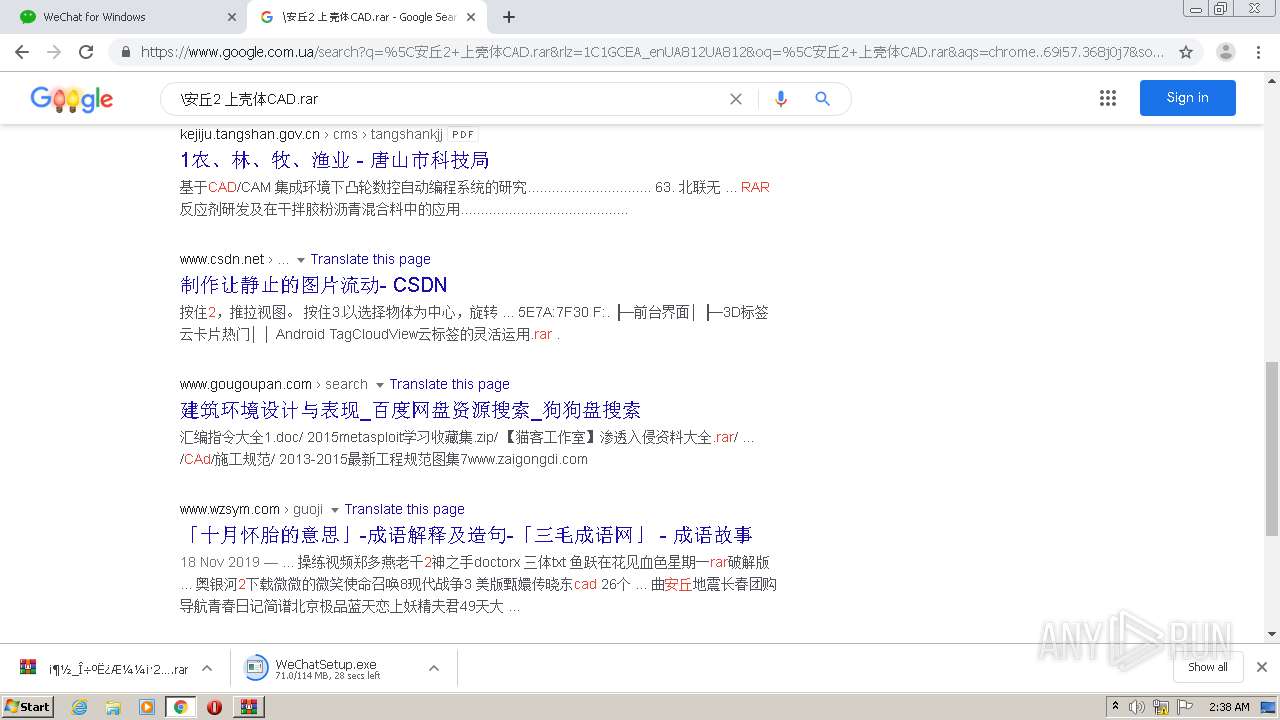Translate the www.csdn.net result page
The width and height of the screenshot is (1280, 720).
pyautogui.click(x=370, y=259)
